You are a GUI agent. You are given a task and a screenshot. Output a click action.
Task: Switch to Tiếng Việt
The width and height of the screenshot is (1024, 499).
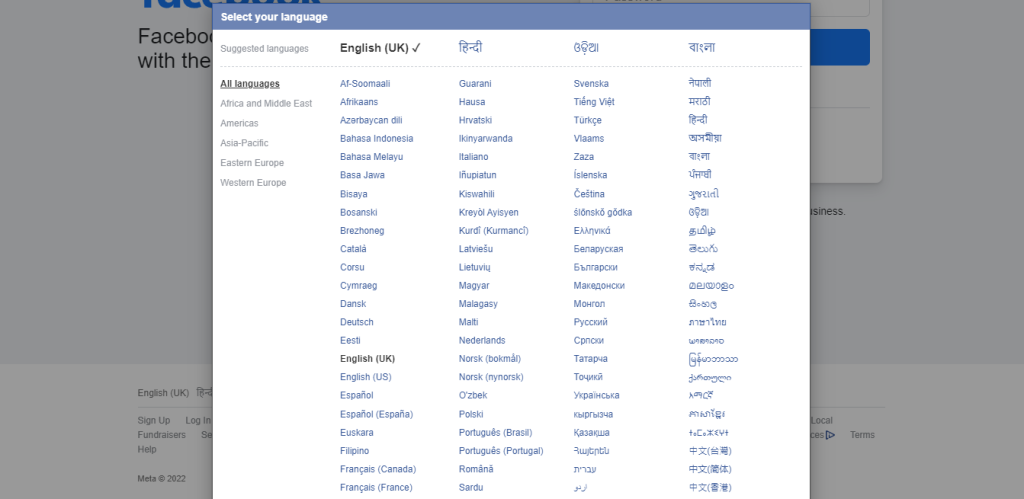pyautogui.click(x=594, y=102)
